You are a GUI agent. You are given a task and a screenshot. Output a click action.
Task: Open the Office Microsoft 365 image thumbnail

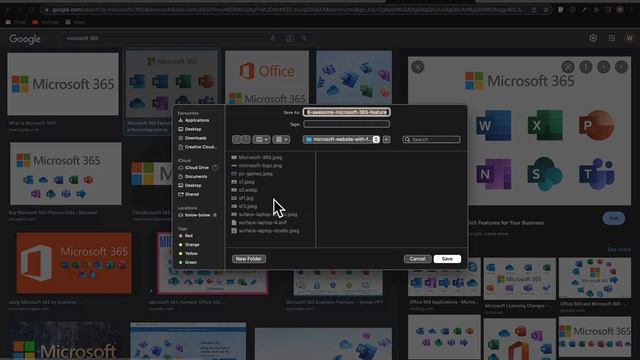pos(267,78)
